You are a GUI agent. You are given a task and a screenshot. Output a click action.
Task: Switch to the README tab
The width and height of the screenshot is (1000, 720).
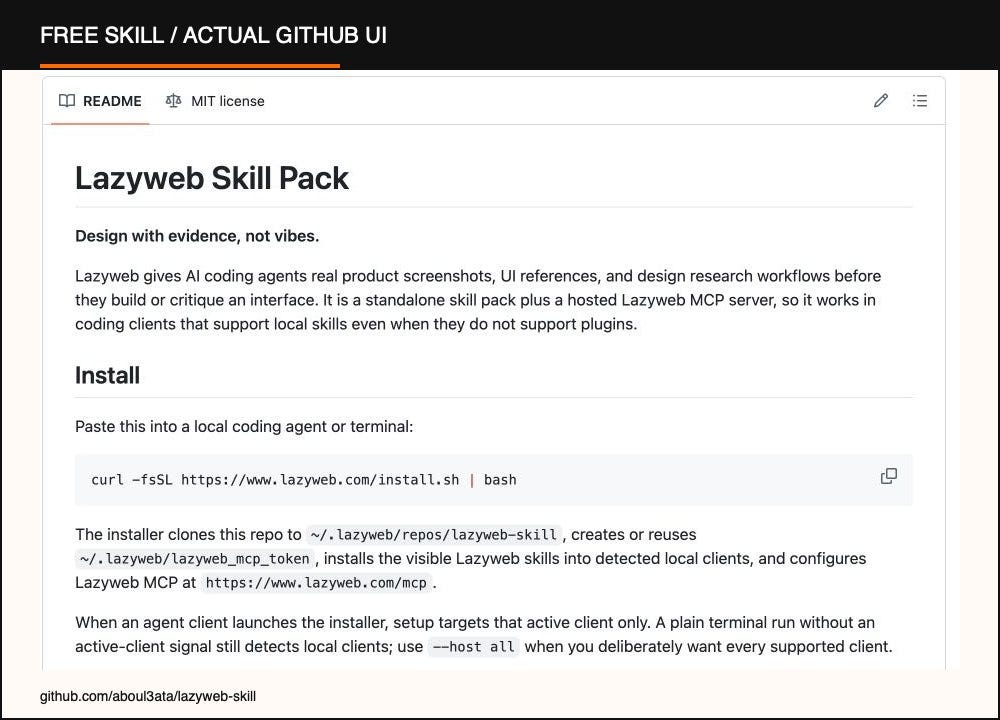click(x=100, y=101)
